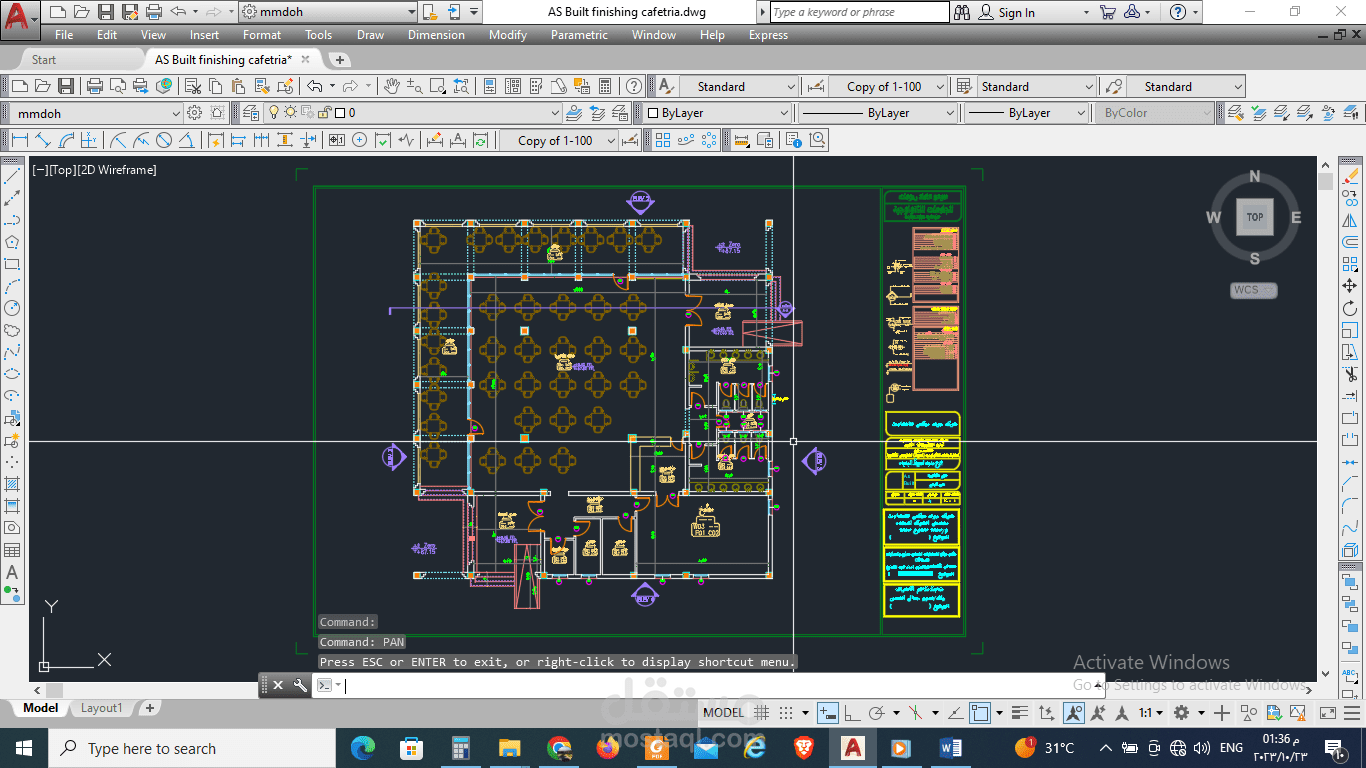Click the keyword search input field
The width and height of the screenshot is (1366, 768).
859,12
